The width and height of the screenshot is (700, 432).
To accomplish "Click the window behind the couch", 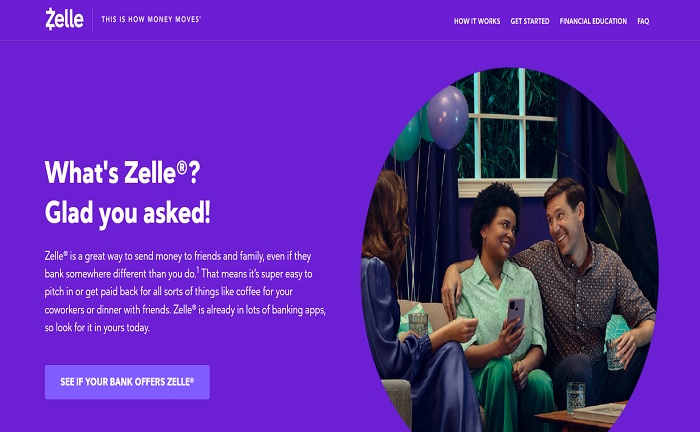I will point(507,129).
